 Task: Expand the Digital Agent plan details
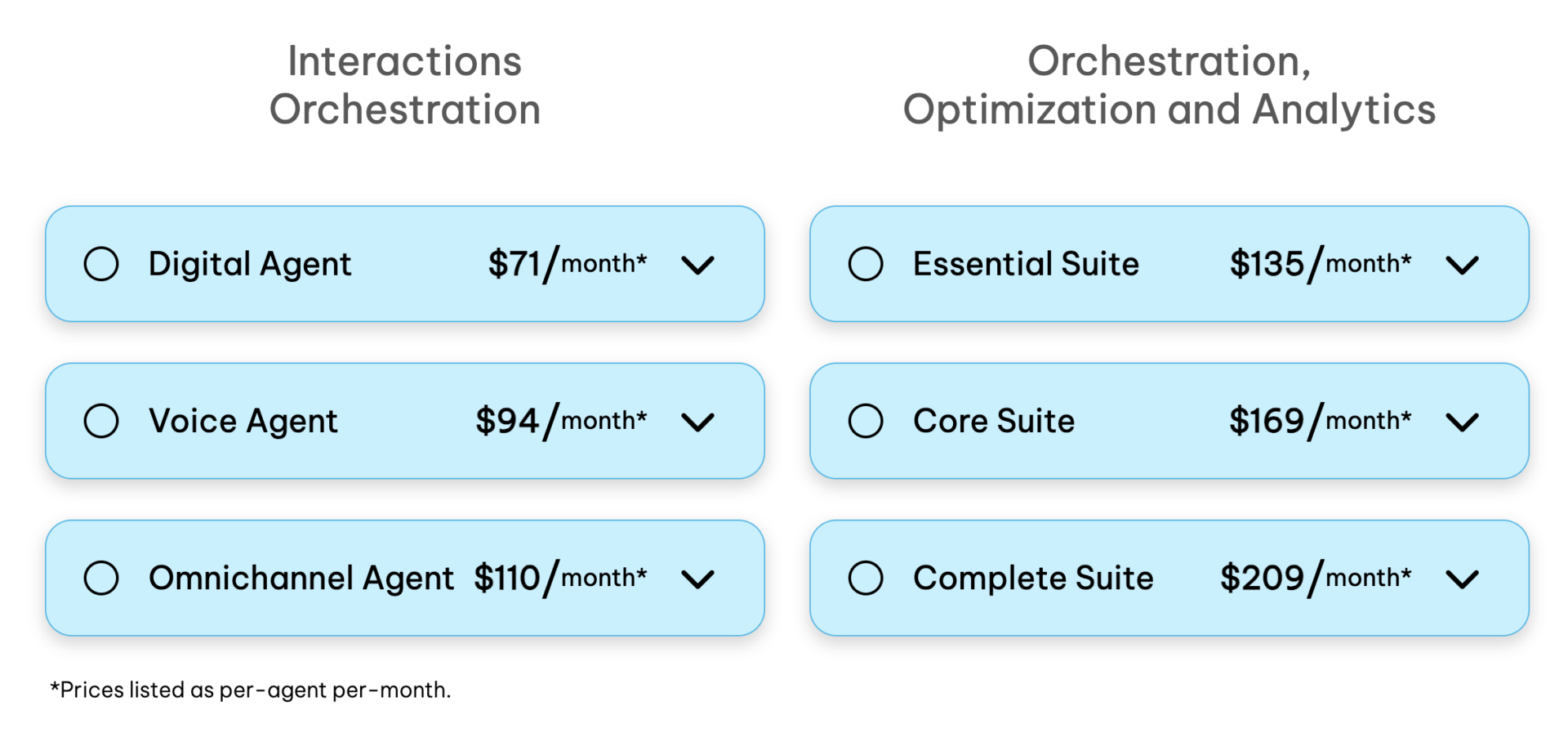[x=698, y=263]
